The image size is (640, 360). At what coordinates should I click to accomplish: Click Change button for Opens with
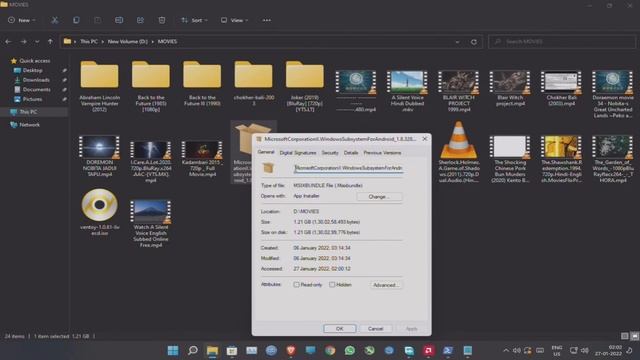379,196
